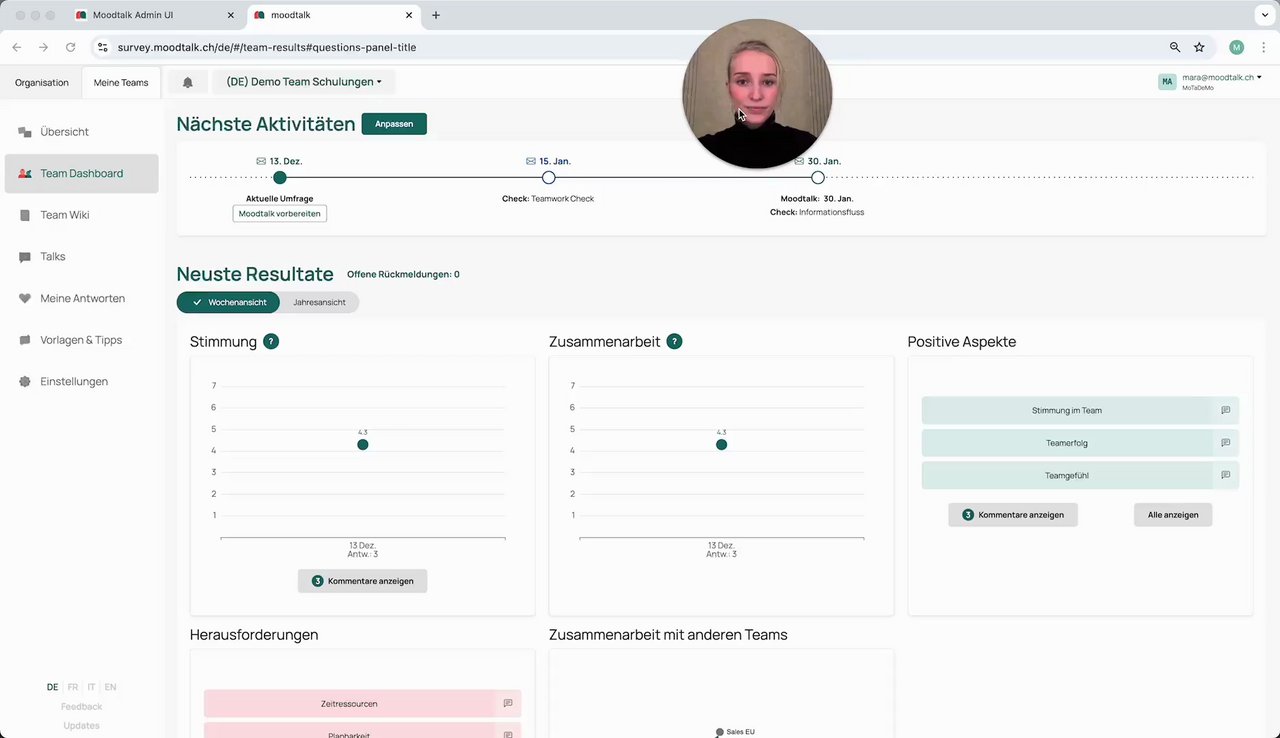Viewport: 1280px width, 738px height.
Task: Open Stimmung help question mark
Action: (271, 341)
